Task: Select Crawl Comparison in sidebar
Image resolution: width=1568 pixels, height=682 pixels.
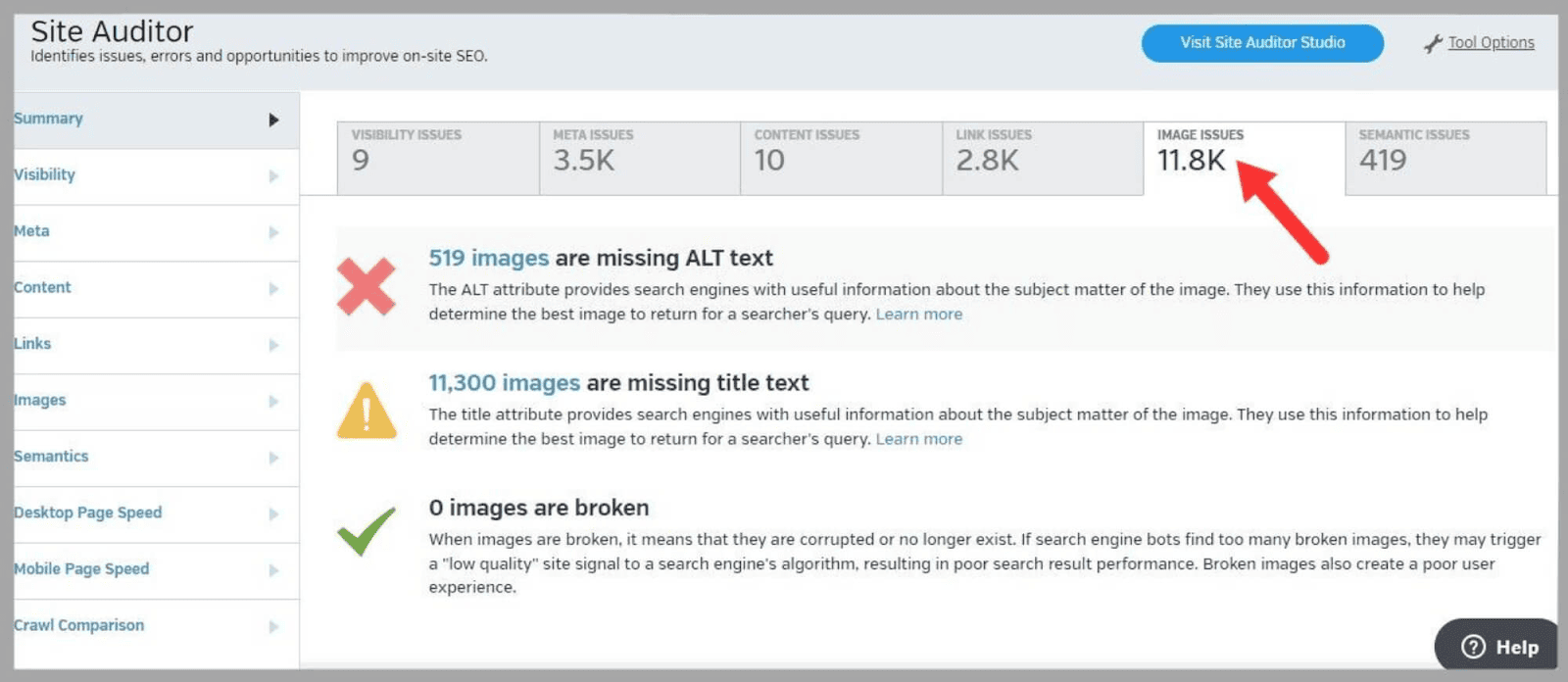Action: coord(78,625)
